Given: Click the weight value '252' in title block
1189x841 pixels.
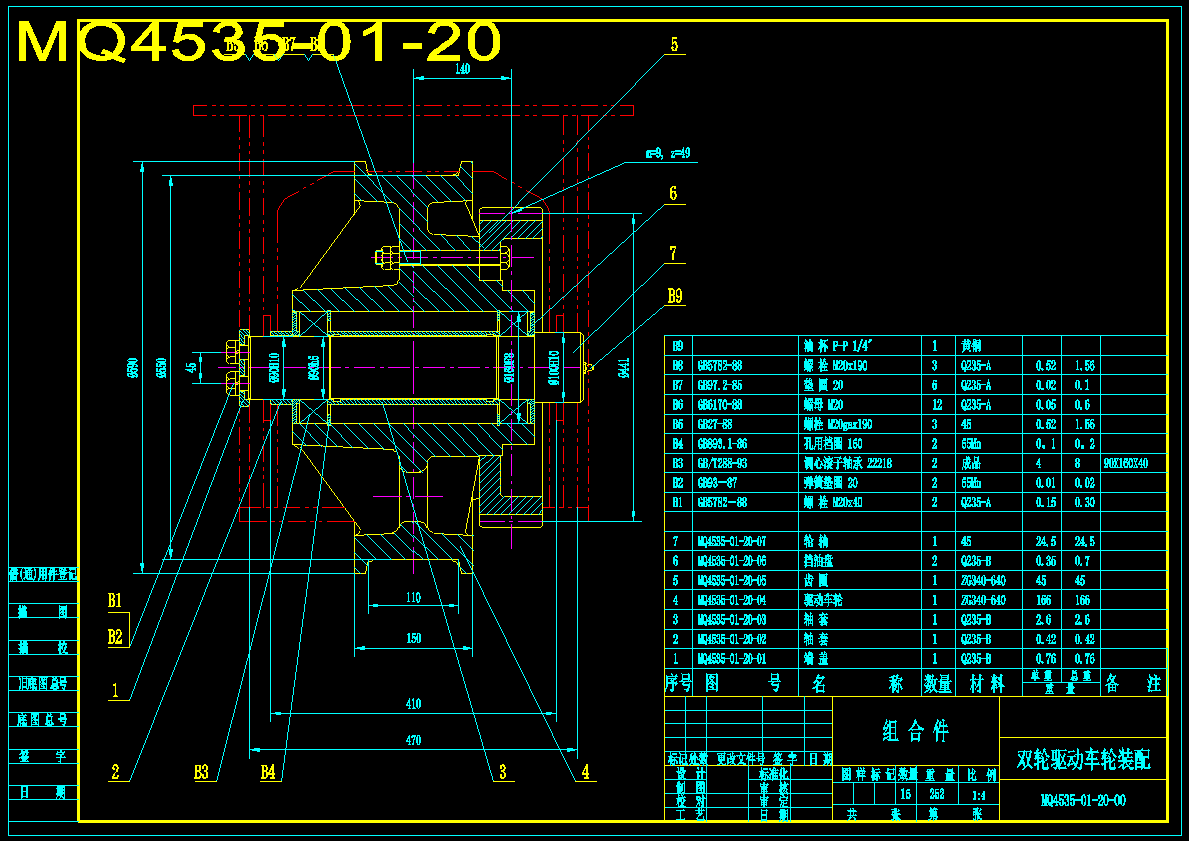Looking at the screenshot, I should pos(937,795).
